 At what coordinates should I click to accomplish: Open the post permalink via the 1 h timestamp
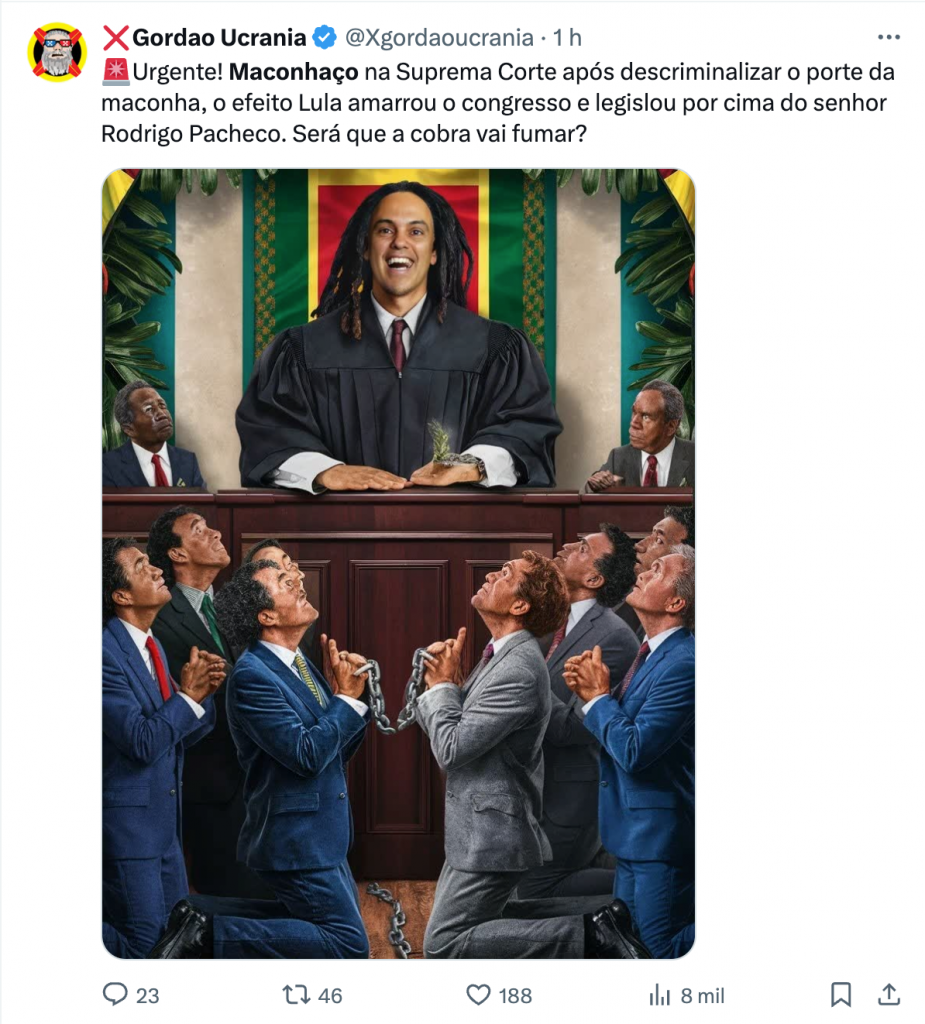567,38
